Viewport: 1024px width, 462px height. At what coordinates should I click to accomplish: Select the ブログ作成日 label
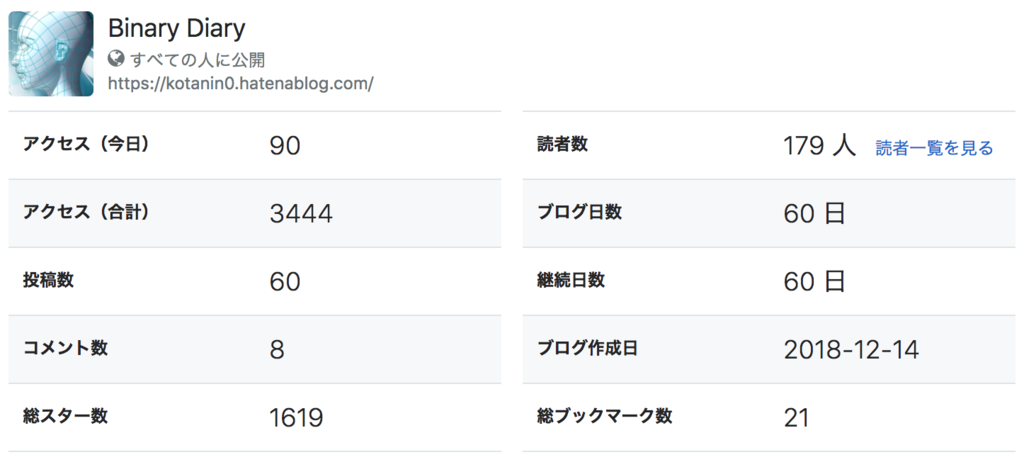pos(587,348)
